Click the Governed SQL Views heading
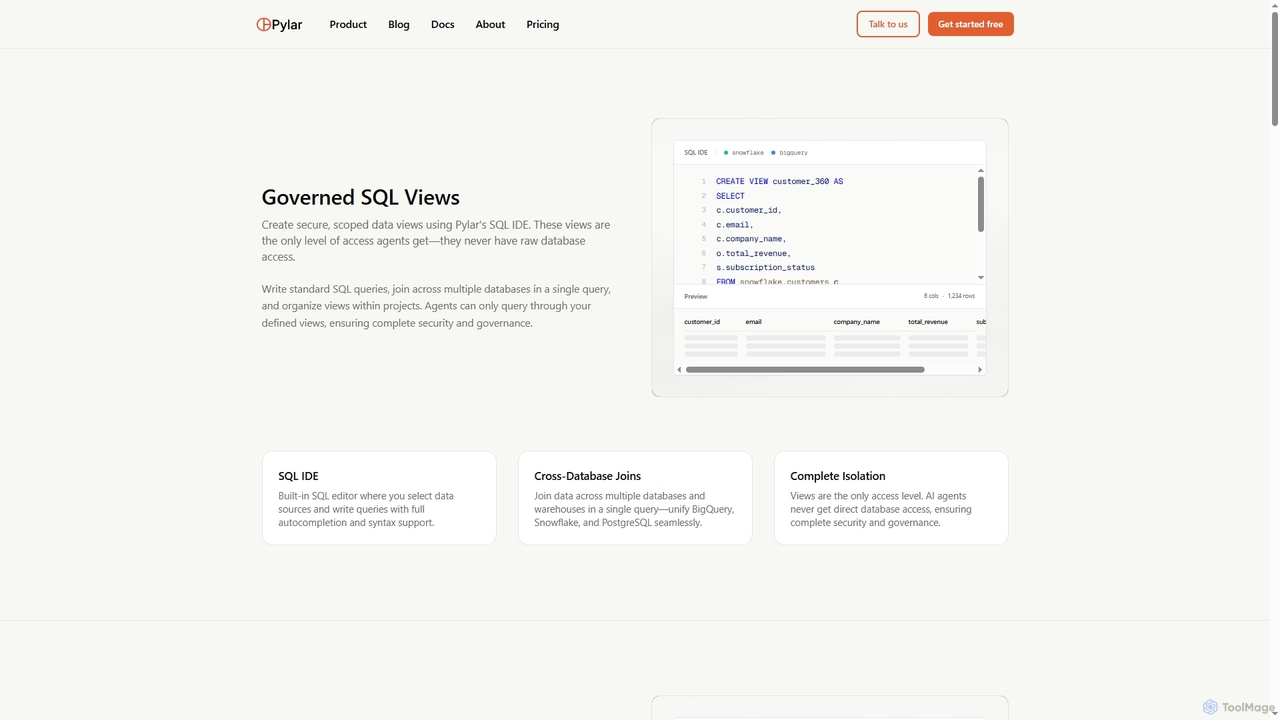This screenshot has height=720, width=1280. [x=361, y=197]
